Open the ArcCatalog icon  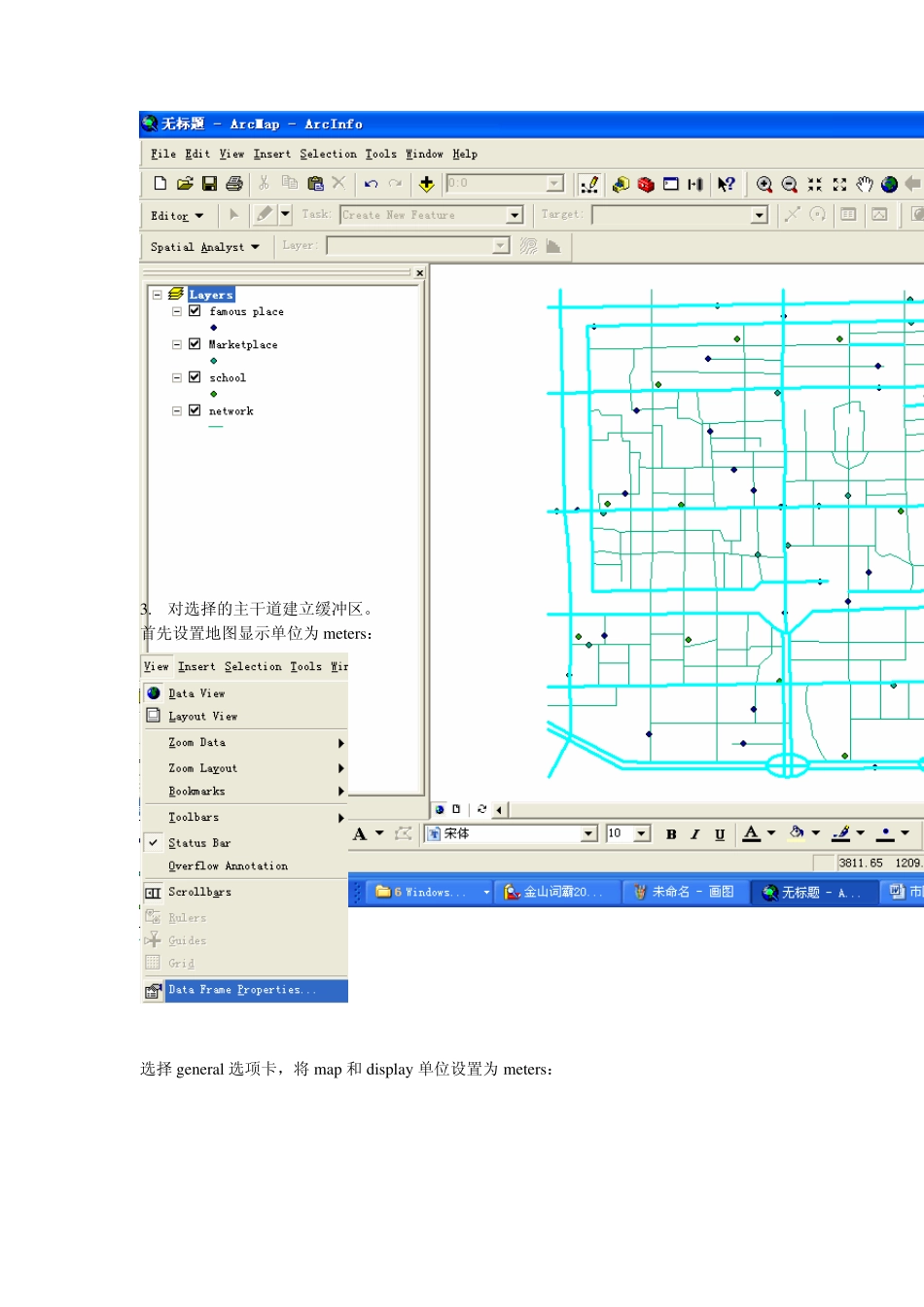coord(621,184)
